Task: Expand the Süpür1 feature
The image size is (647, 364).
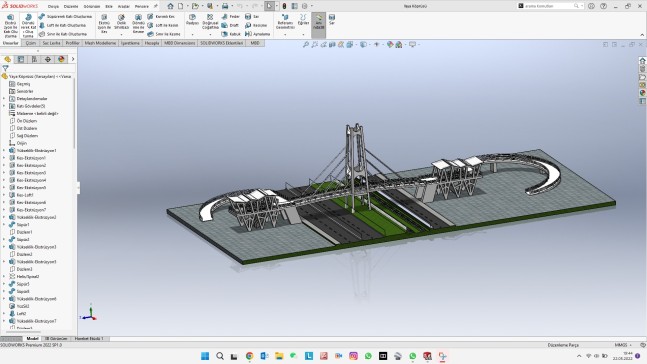Action: tap(4, 225)
